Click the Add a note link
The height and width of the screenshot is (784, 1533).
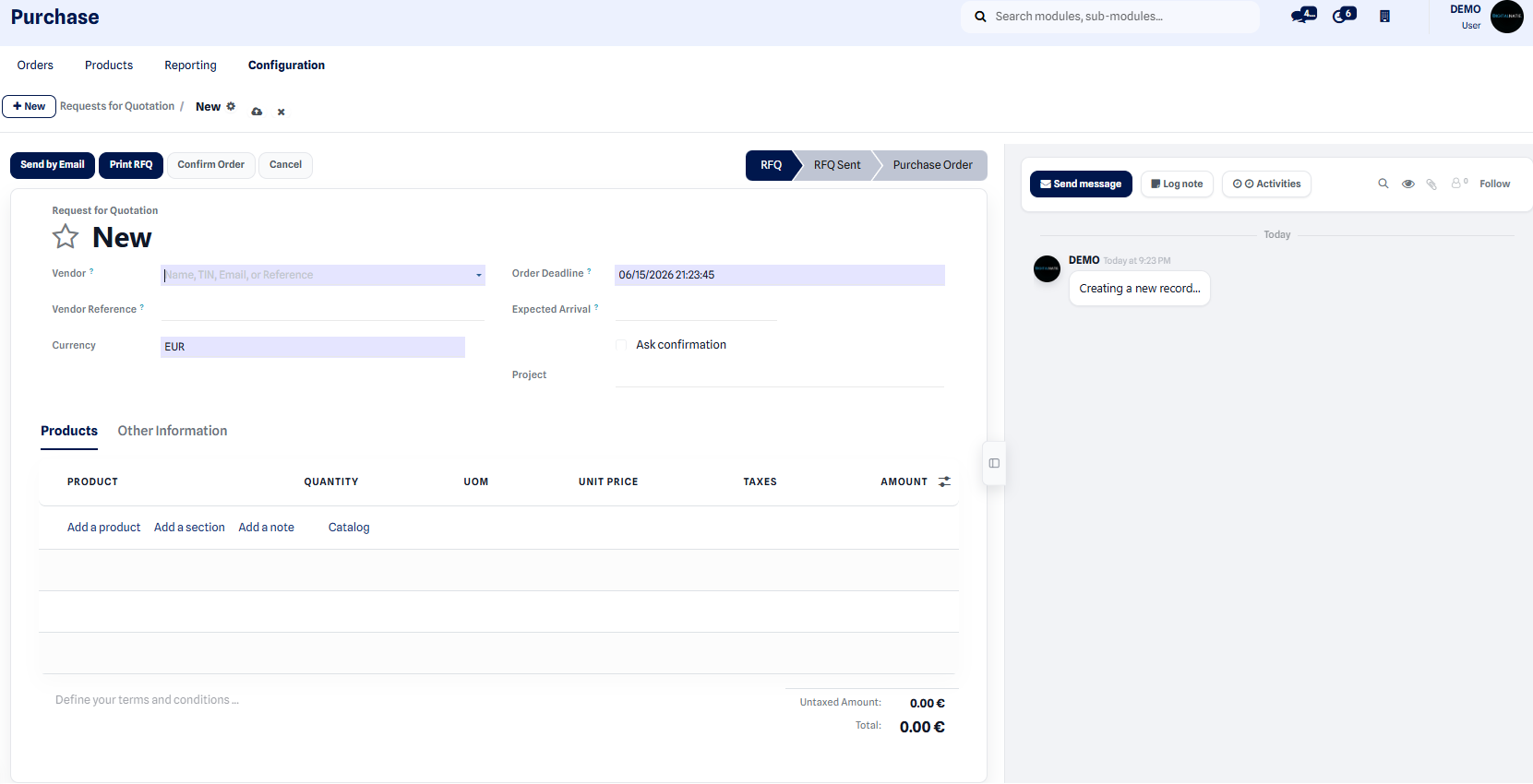(x=267, y=528)
